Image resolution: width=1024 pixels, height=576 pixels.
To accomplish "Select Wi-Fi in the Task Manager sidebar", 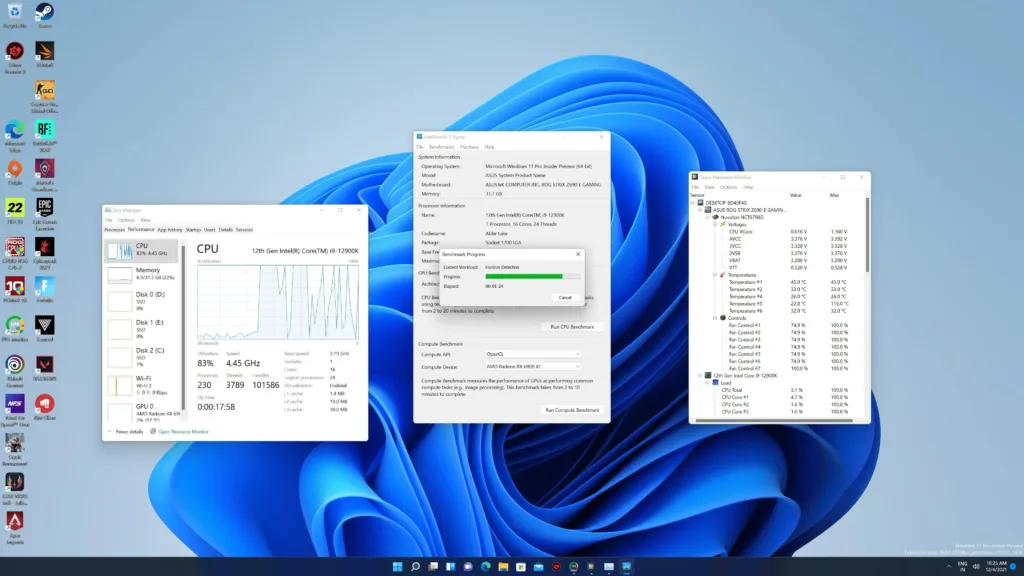I will 142,385.
